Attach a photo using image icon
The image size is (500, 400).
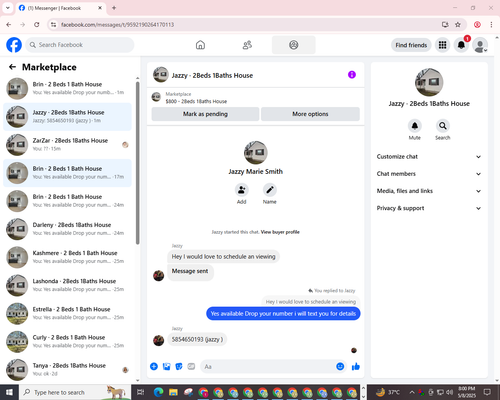coord(166,367)
